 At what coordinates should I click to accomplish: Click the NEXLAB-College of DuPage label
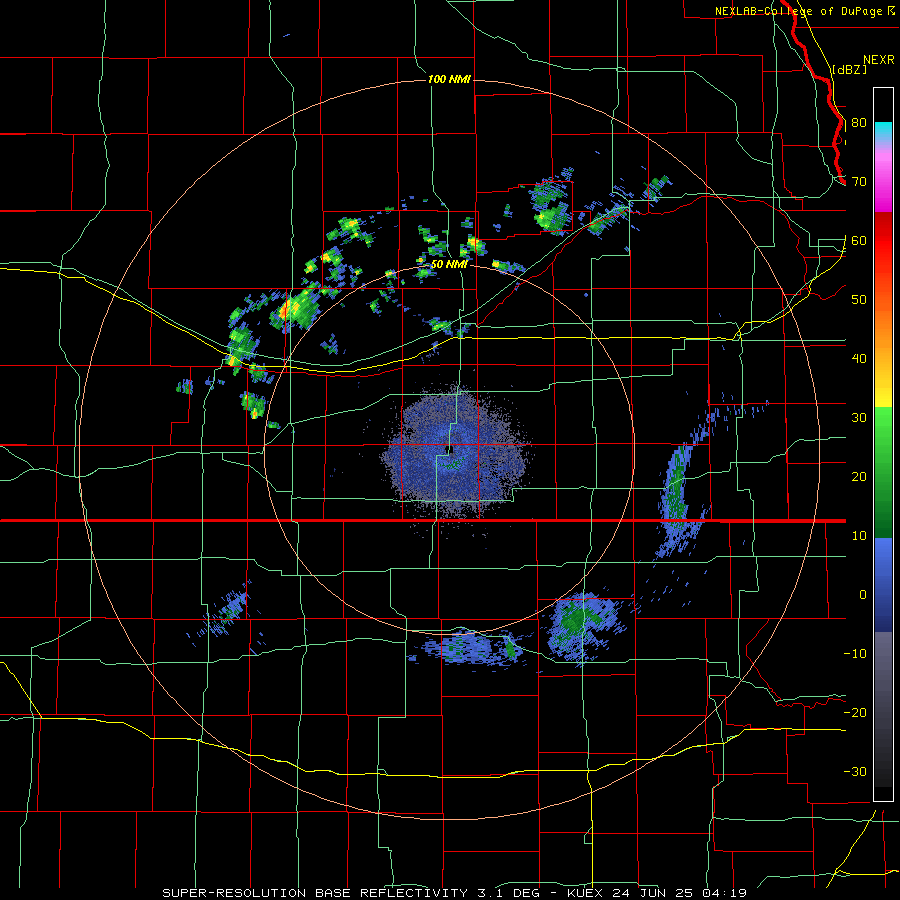coord(799,11)
